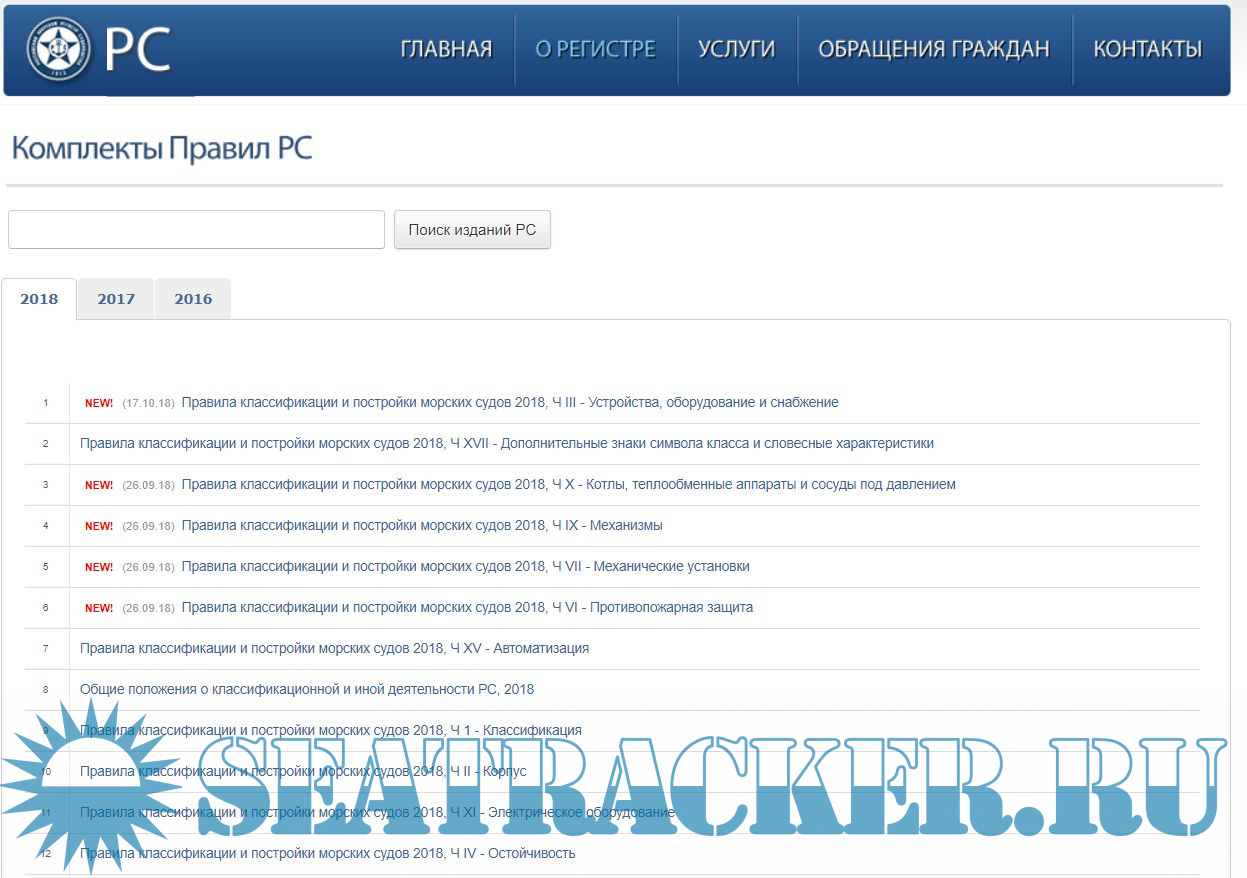Open the ГЛАВНАЯ menu item
This screenshot has height=878, width=1247.
[x=446, y=49]
